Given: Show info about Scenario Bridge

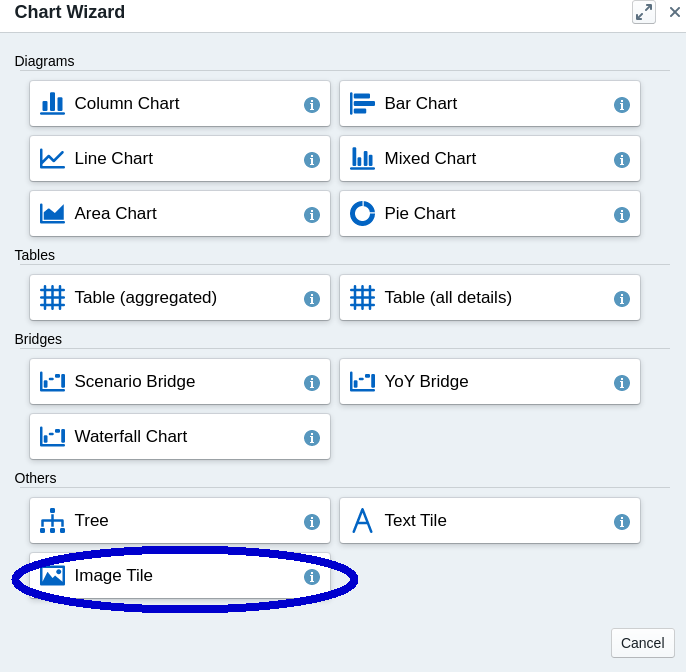Looking at the screenshot, I should pyautogui.click(x=312, y=383).
